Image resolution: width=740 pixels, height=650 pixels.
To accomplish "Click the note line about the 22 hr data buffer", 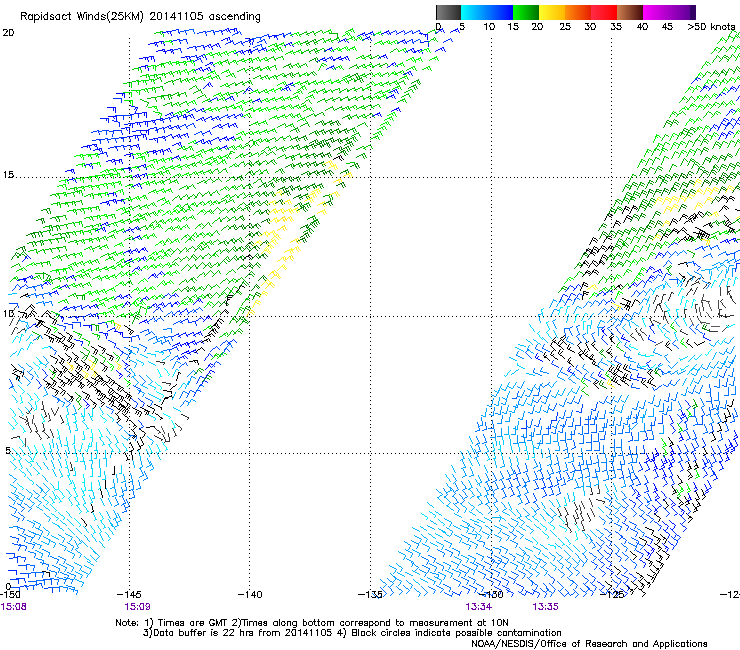I will tap(352, 633).
